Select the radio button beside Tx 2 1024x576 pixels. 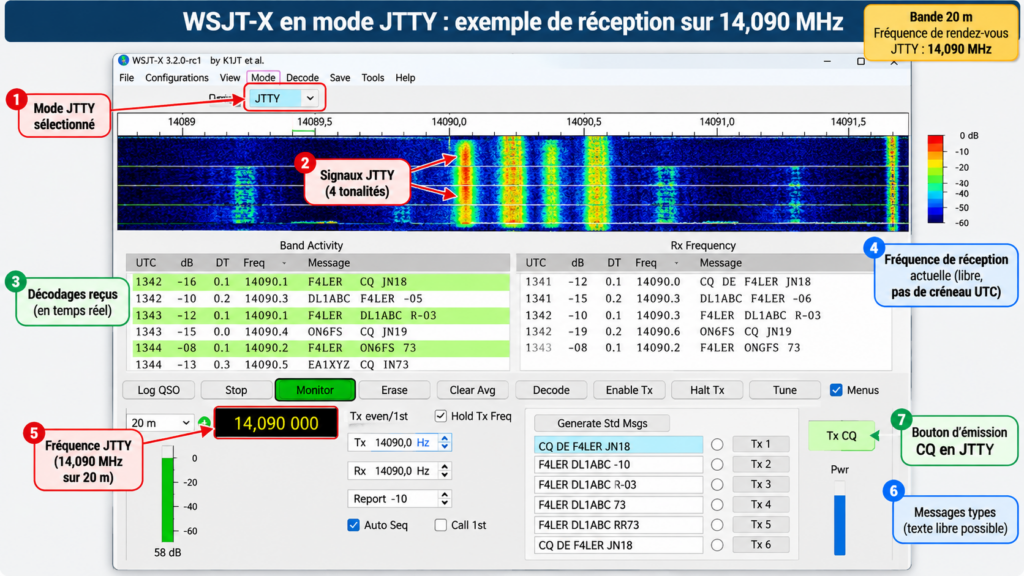click(717, 464)
